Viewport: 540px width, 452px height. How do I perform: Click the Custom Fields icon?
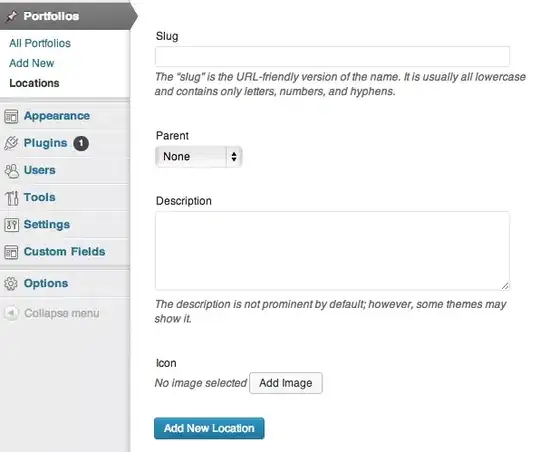(x=11, y=252)
